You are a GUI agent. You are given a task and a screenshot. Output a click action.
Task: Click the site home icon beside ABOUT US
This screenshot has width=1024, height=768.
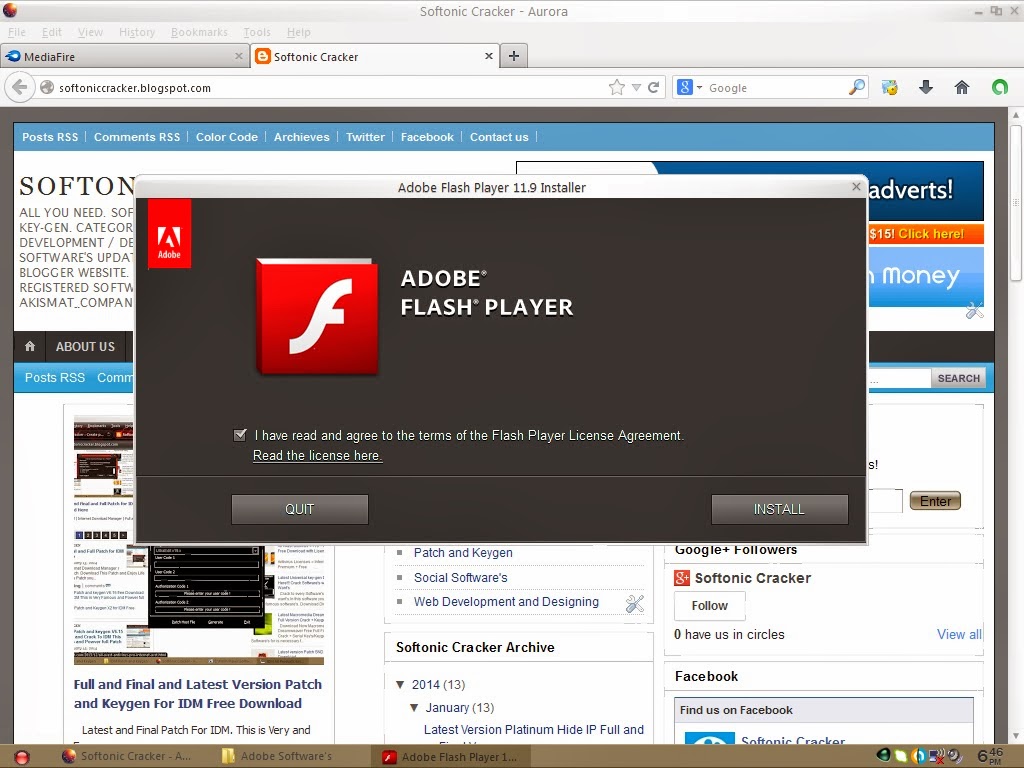30,346
